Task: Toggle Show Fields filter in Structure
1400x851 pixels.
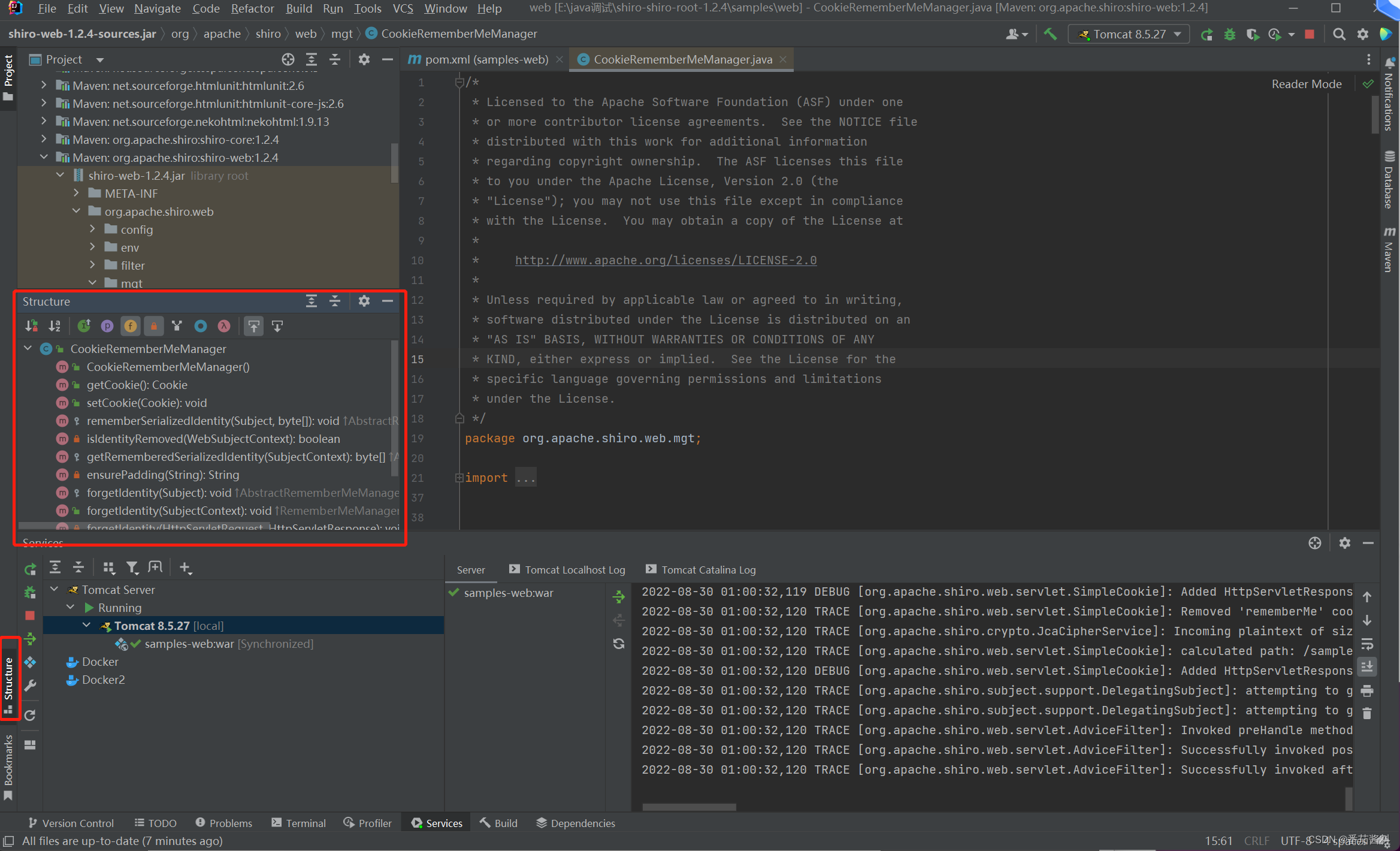Action: click(131, 326)
